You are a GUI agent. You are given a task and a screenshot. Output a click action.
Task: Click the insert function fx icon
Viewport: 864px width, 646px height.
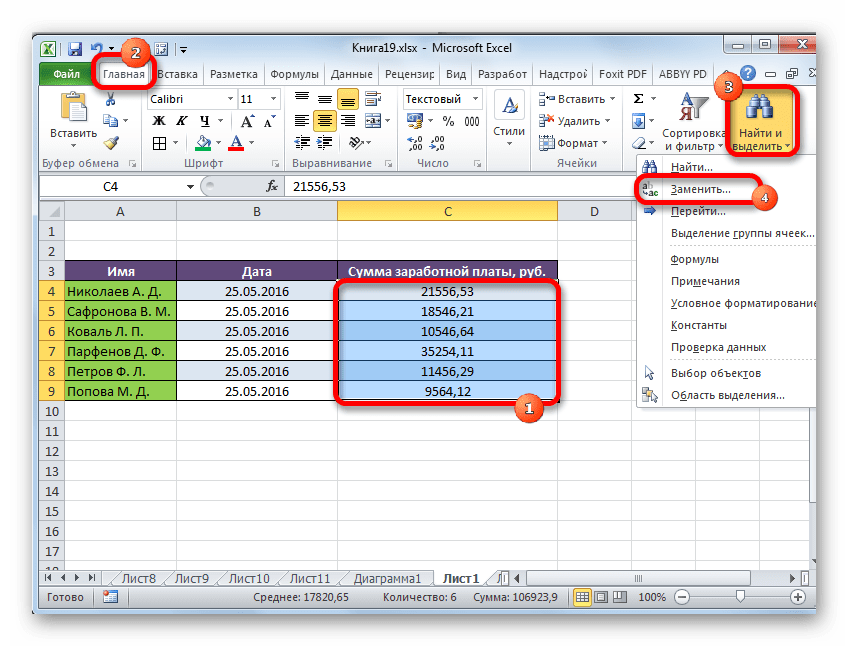coord(271,187)
